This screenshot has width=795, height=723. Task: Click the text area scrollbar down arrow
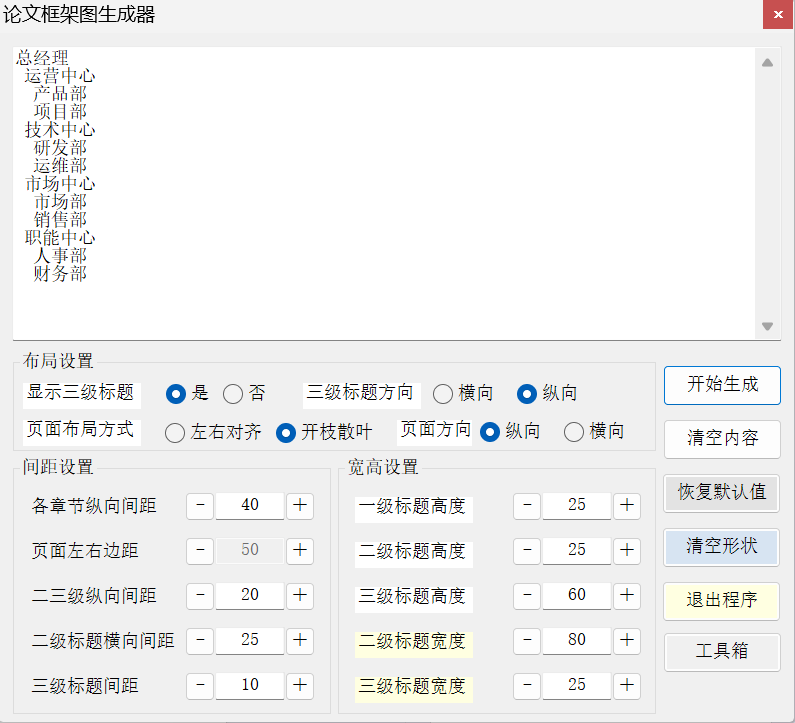coord(767,326)
